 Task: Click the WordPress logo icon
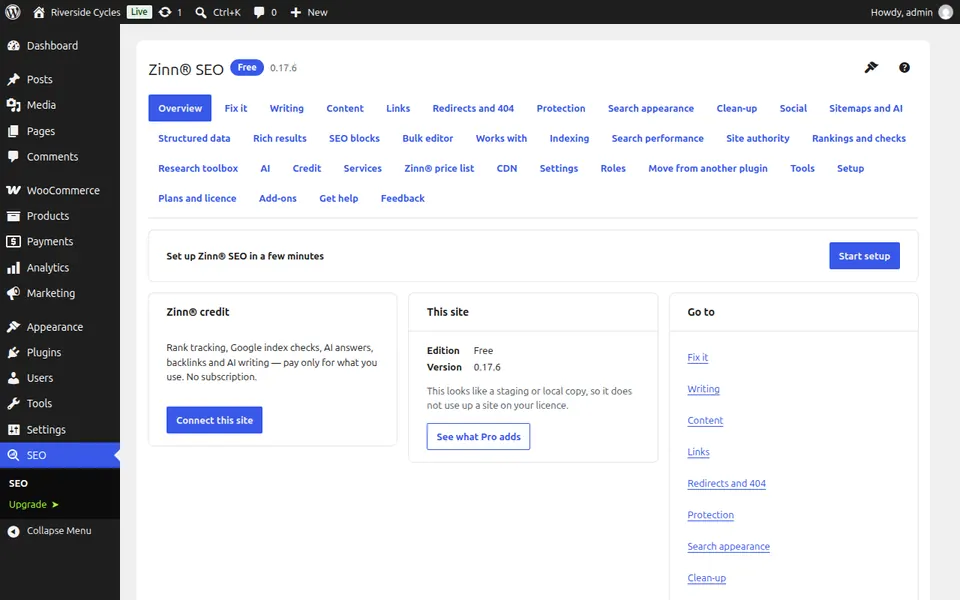[x=13, y=12]
